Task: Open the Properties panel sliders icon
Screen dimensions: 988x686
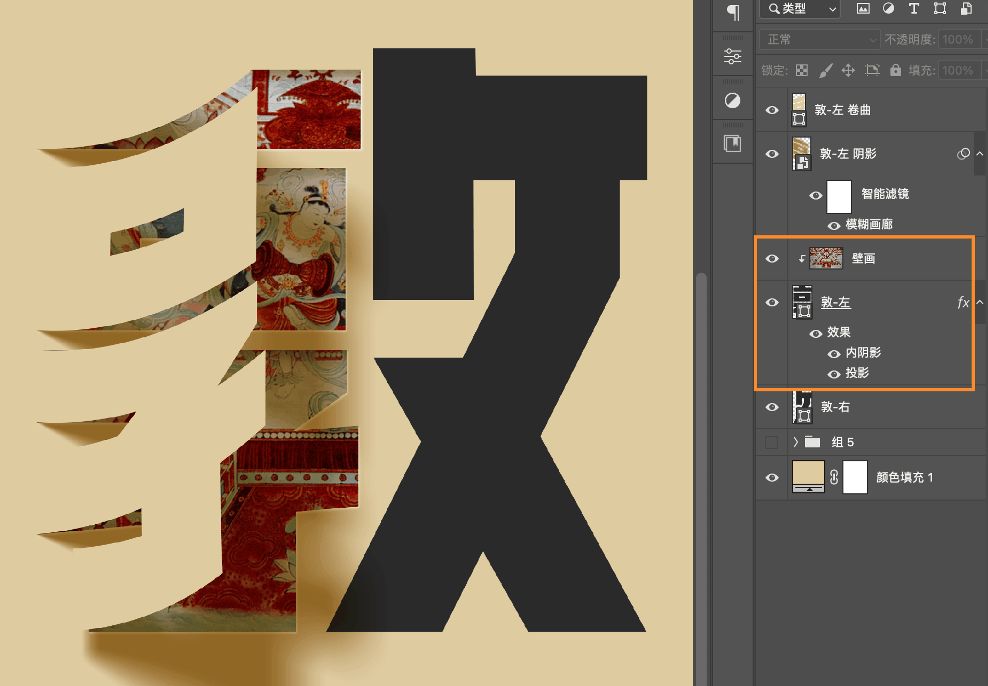Action: pyautogui.click(x=732, y=56)
